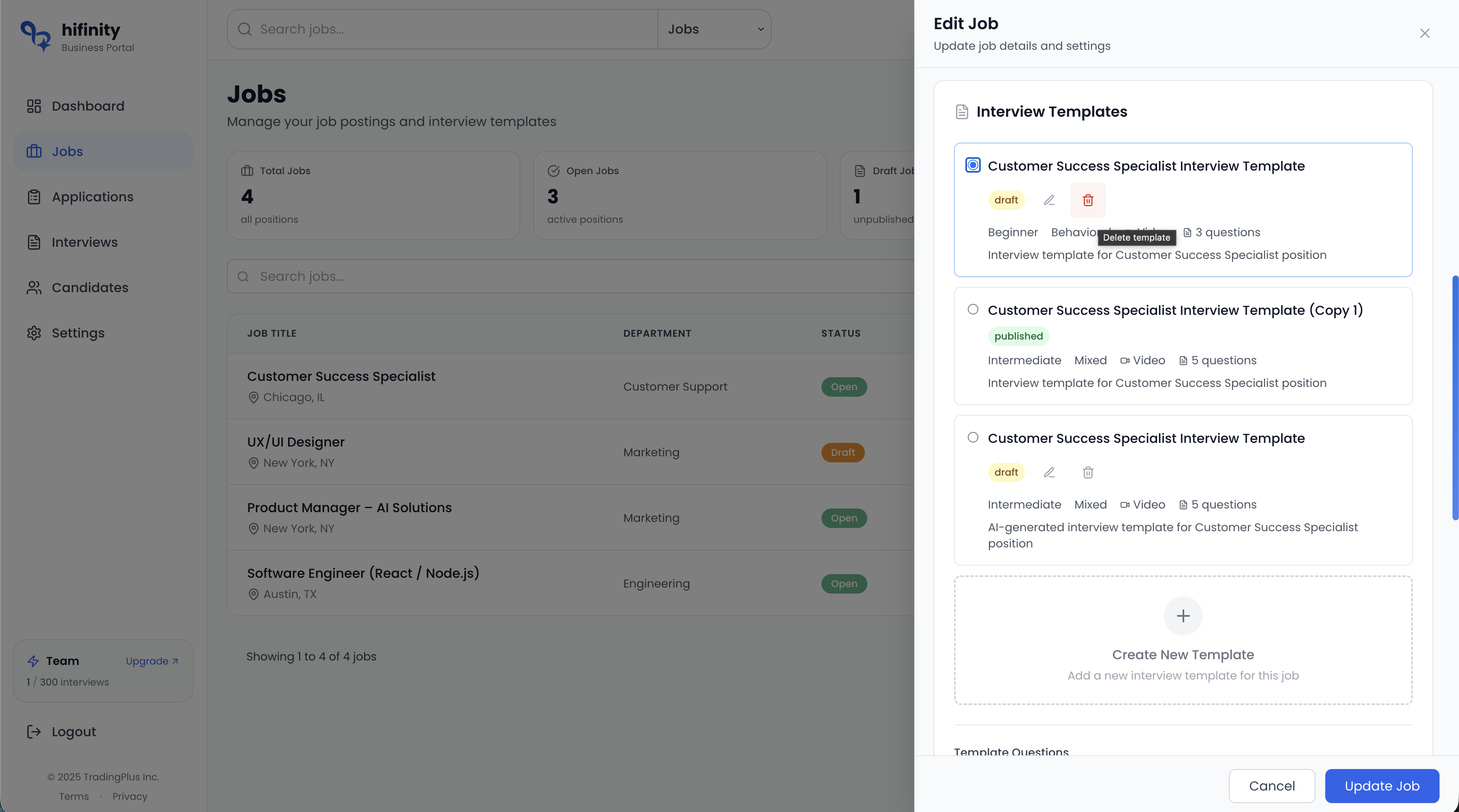Click the plus icon to create new template
This screenshot has height=812, width=1459.
point(1183,615)
